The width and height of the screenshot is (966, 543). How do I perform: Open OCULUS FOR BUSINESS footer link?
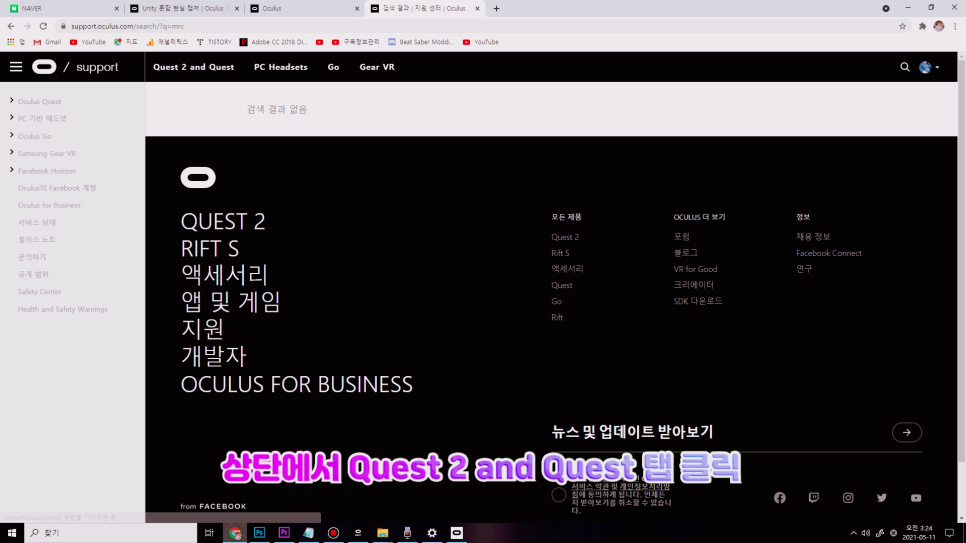tap(296, 384)
